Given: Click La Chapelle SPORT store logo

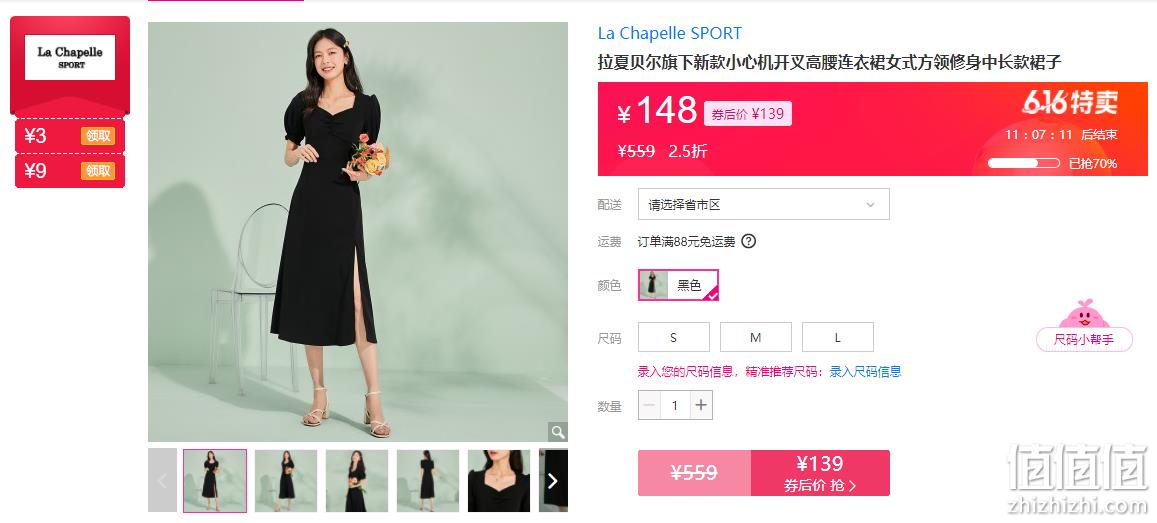Looking at the screenshot, I should 70,58.
